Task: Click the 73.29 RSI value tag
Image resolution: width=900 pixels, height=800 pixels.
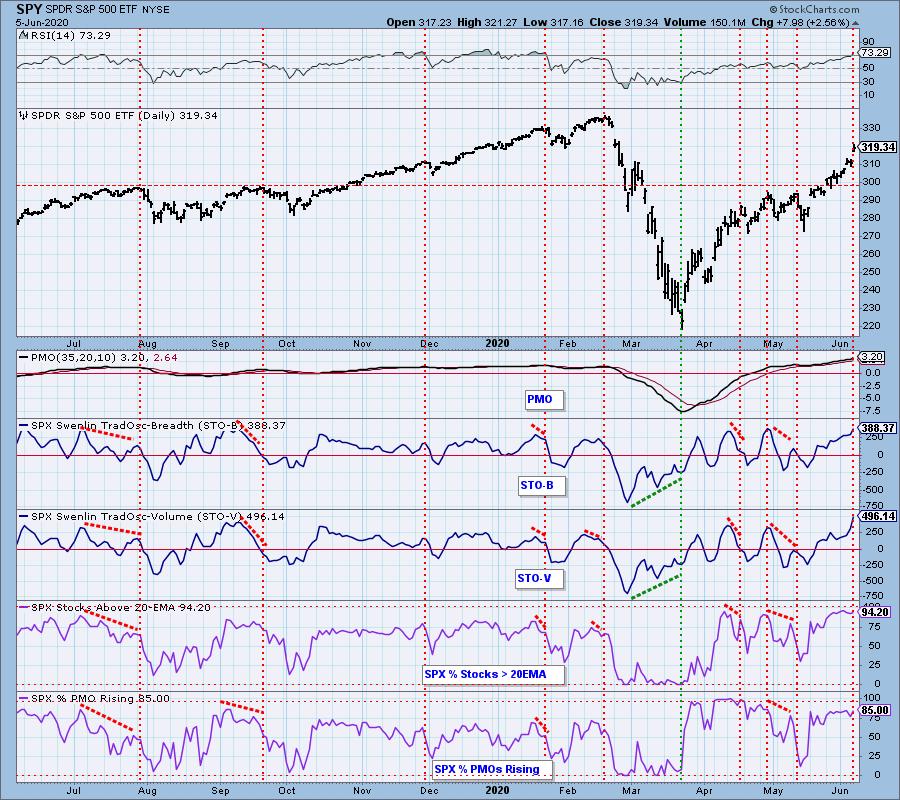Action: coord(875,53)
